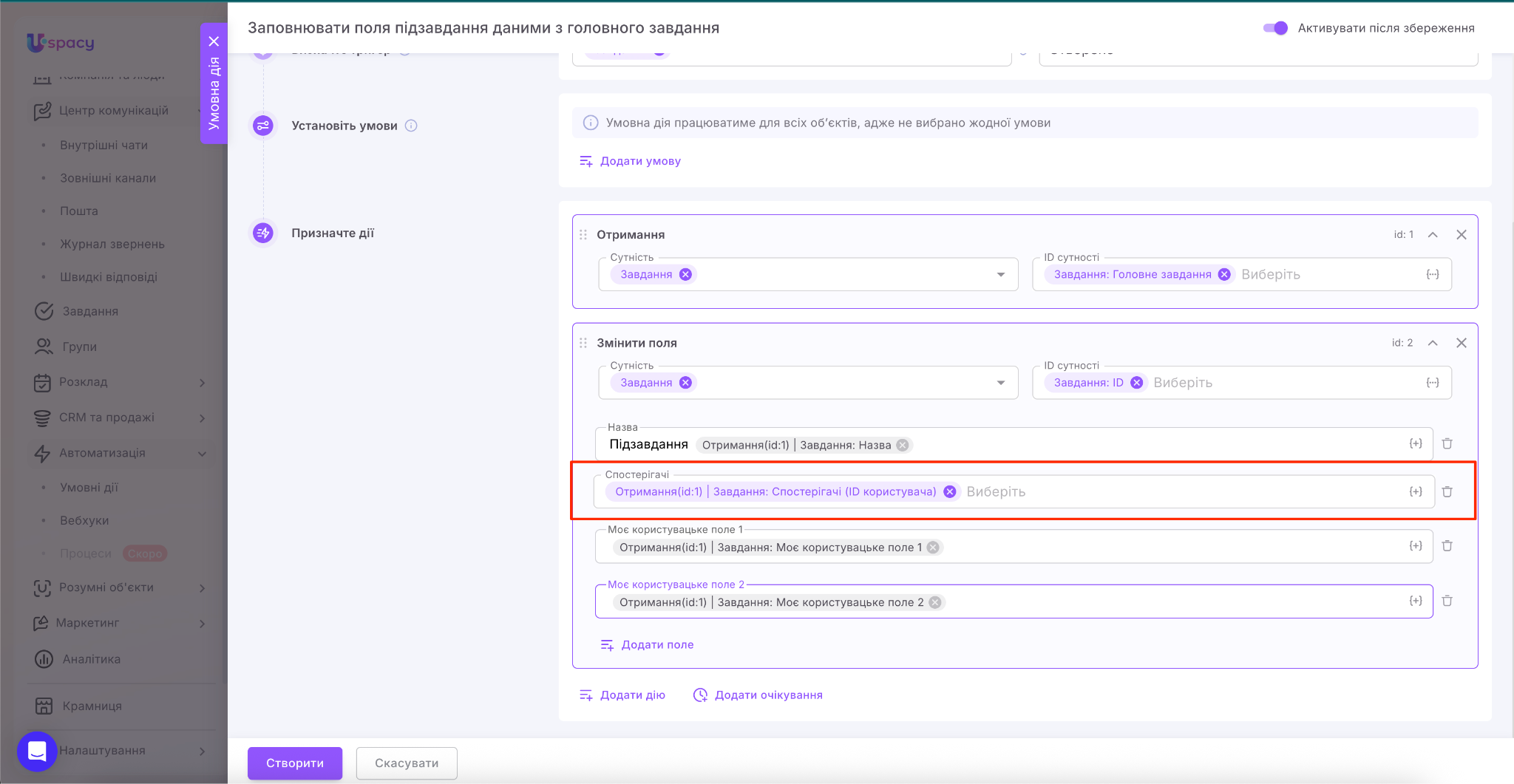Open Вебхуки in the sidebar
The width and height of the screenshot is (1514, 784).
point(84,520)
